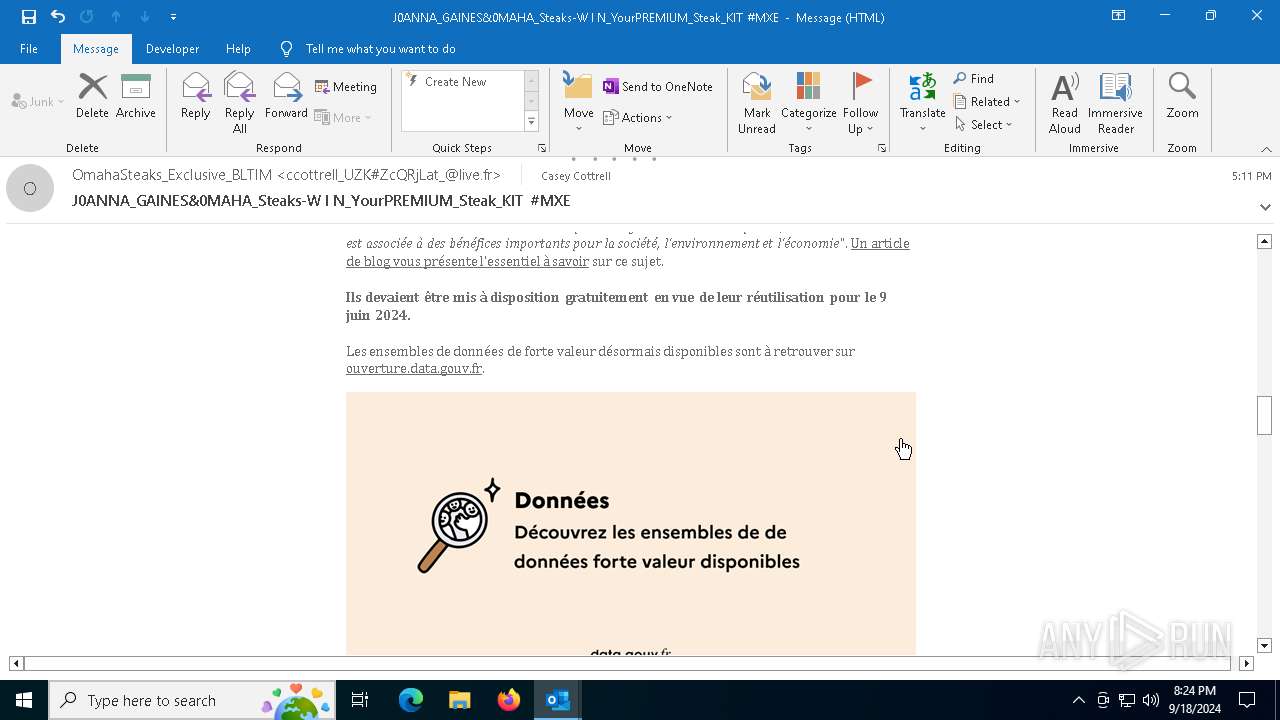The image size is (1280, 720).
Task: Click the horizontal scroll right arrow
Action: 1246,663
